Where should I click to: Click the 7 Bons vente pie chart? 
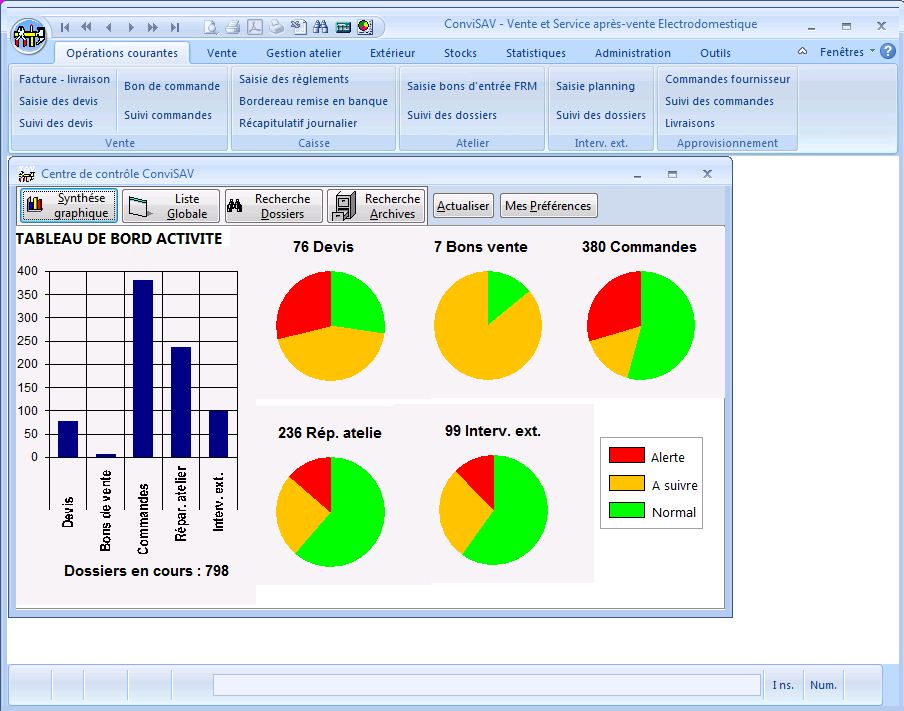(488, 325)
